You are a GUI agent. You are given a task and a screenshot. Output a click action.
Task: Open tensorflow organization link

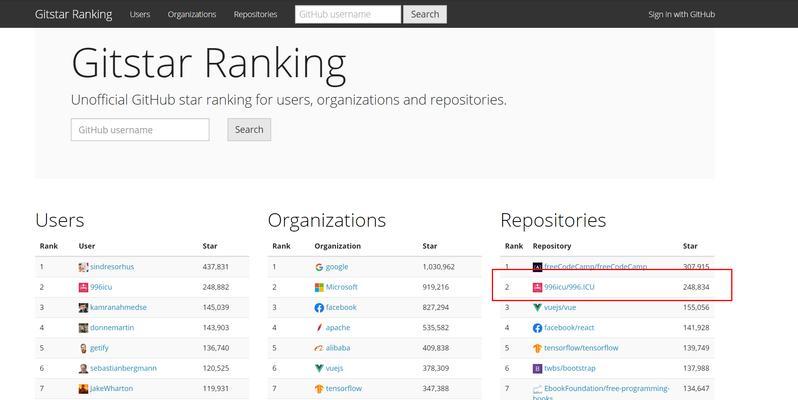[344, 388]
